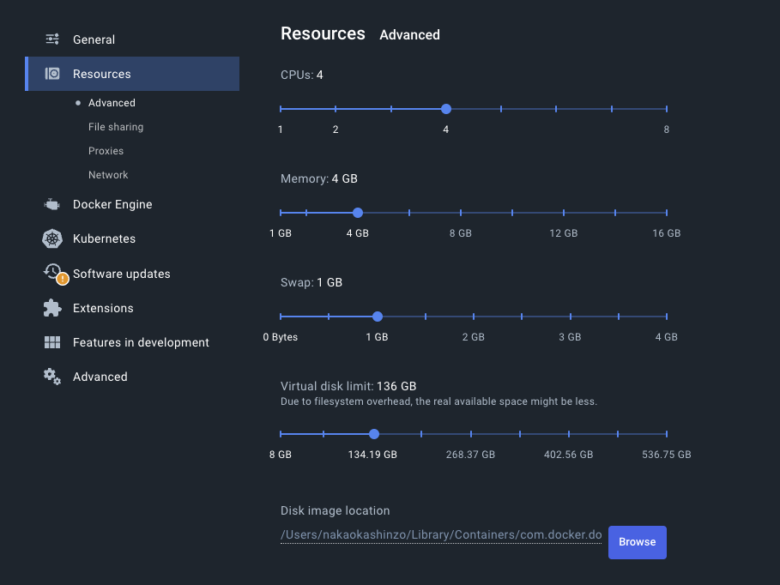
Task: Click the 2 GB swap label
Action: [x=473, y=337]
